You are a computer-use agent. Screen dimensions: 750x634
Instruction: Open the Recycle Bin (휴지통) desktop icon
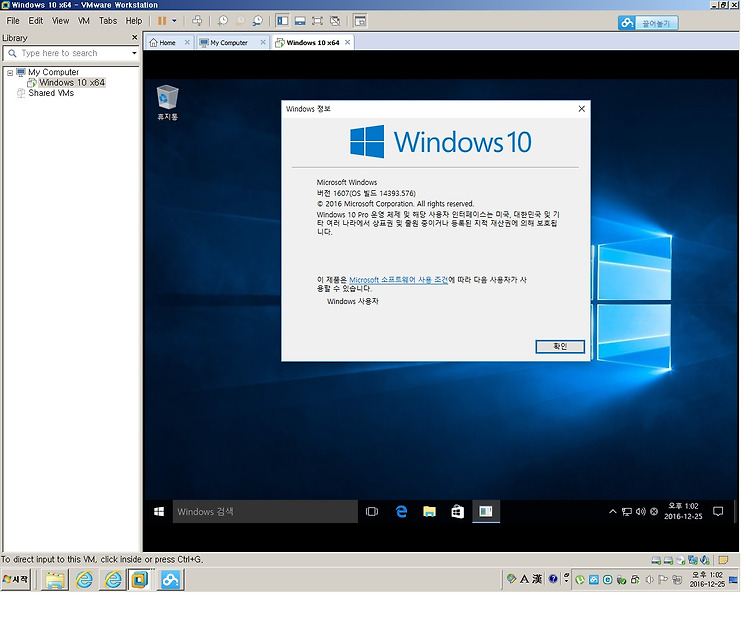pyautogui.click(x=167, y=102)
